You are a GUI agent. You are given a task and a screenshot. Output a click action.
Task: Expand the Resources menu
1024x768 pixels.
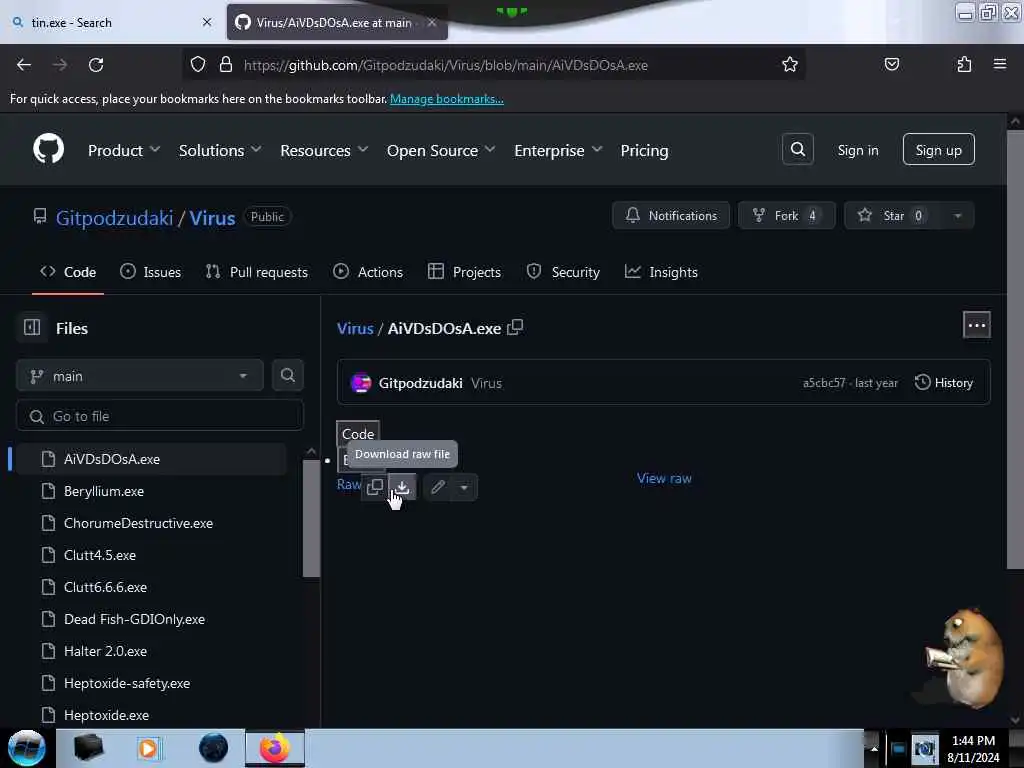pyautogui.click(x=324, y=150)
